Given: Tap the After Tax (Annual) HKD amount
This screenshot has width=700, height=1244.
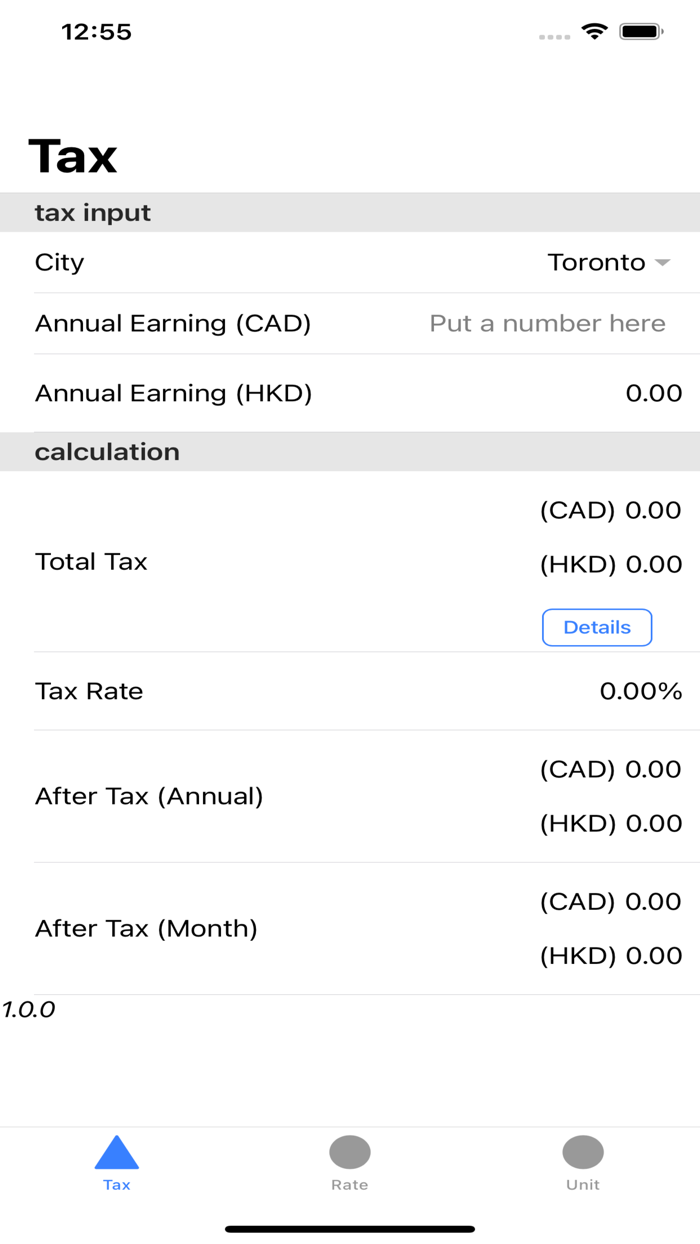Looking at the screenshot, I should (x=610, y=823).
